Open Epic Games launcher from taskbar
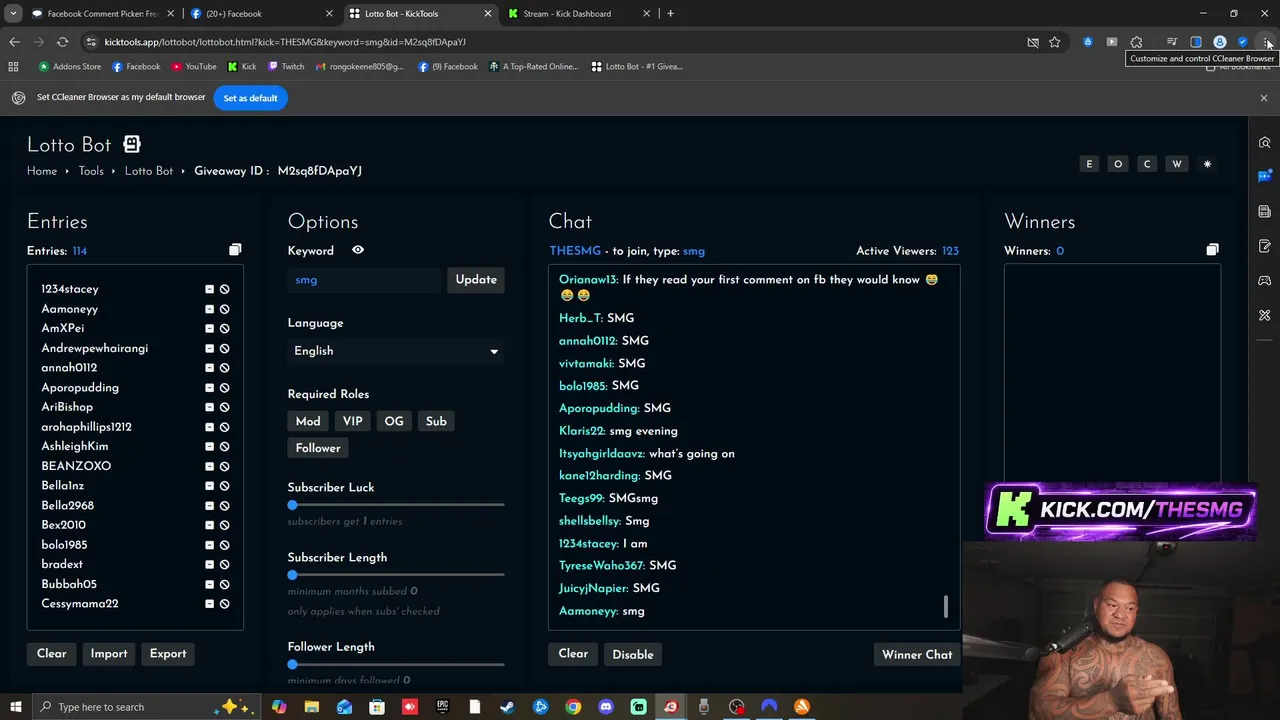This screenshot has height=720, width=1280. 442,707
